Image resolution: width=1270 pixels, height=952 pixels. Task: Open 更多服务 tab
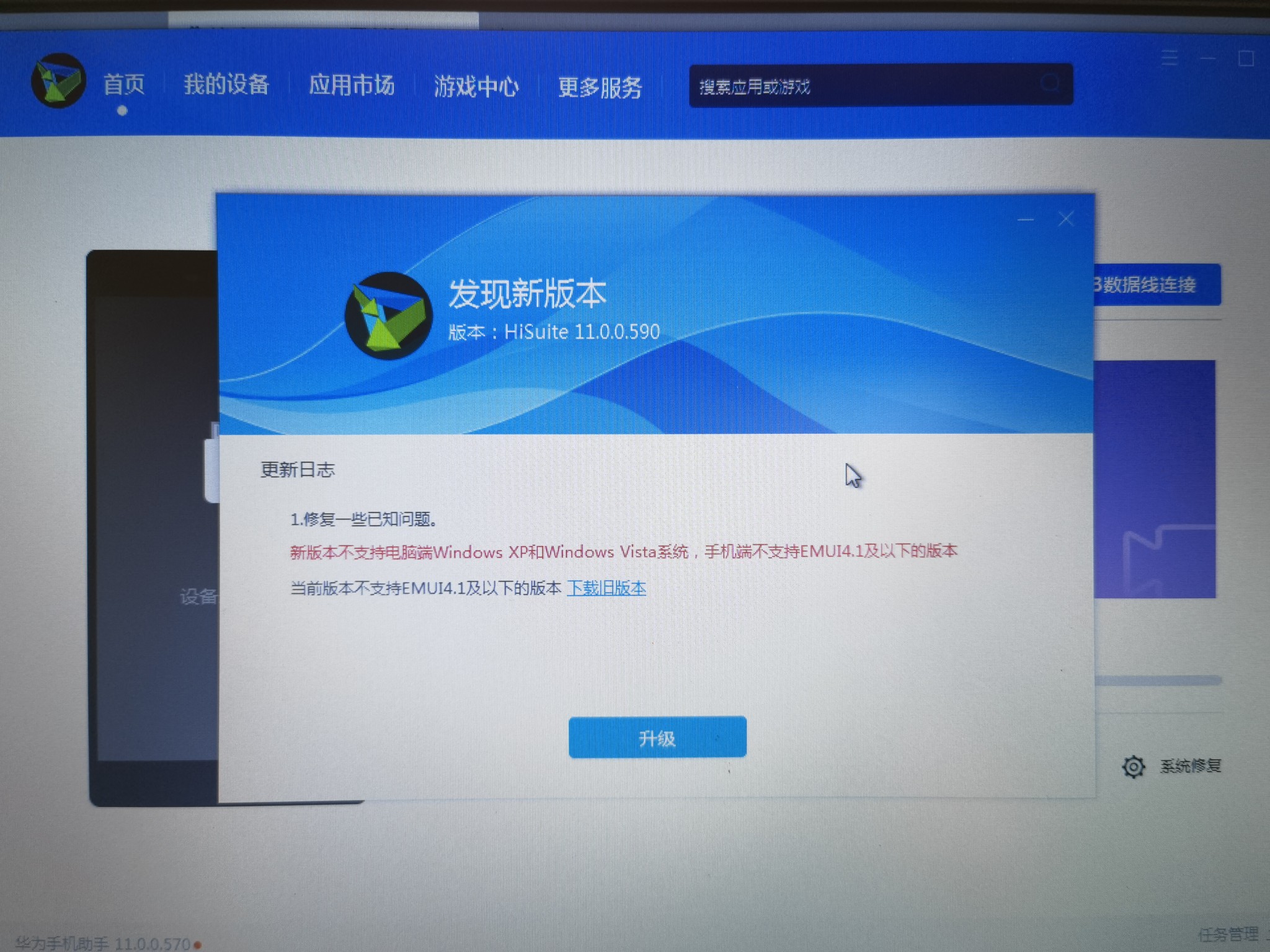tap(600, 87)
